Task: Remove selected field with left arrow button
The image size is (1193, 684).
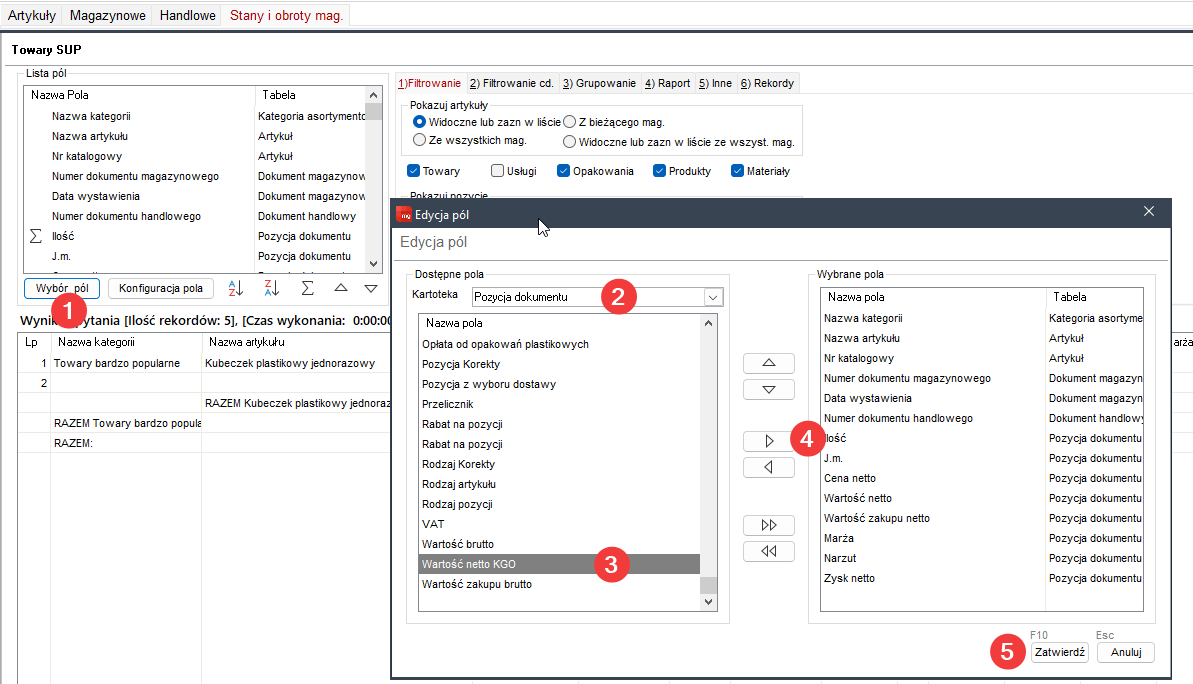Action: tap(768, 467)
